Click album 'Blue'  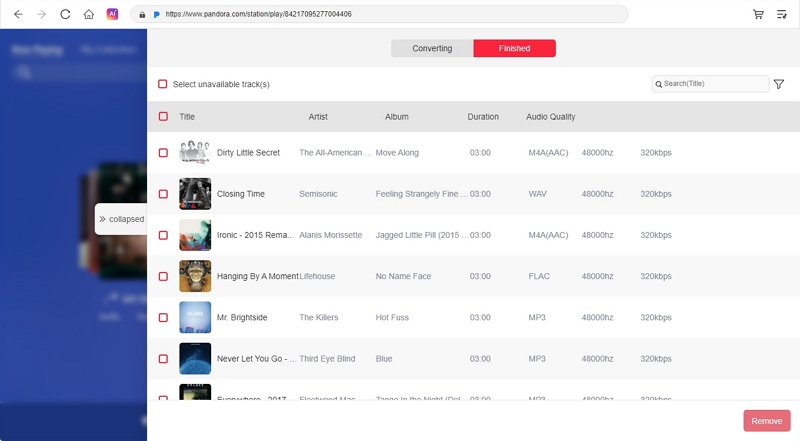pos(384,359)
